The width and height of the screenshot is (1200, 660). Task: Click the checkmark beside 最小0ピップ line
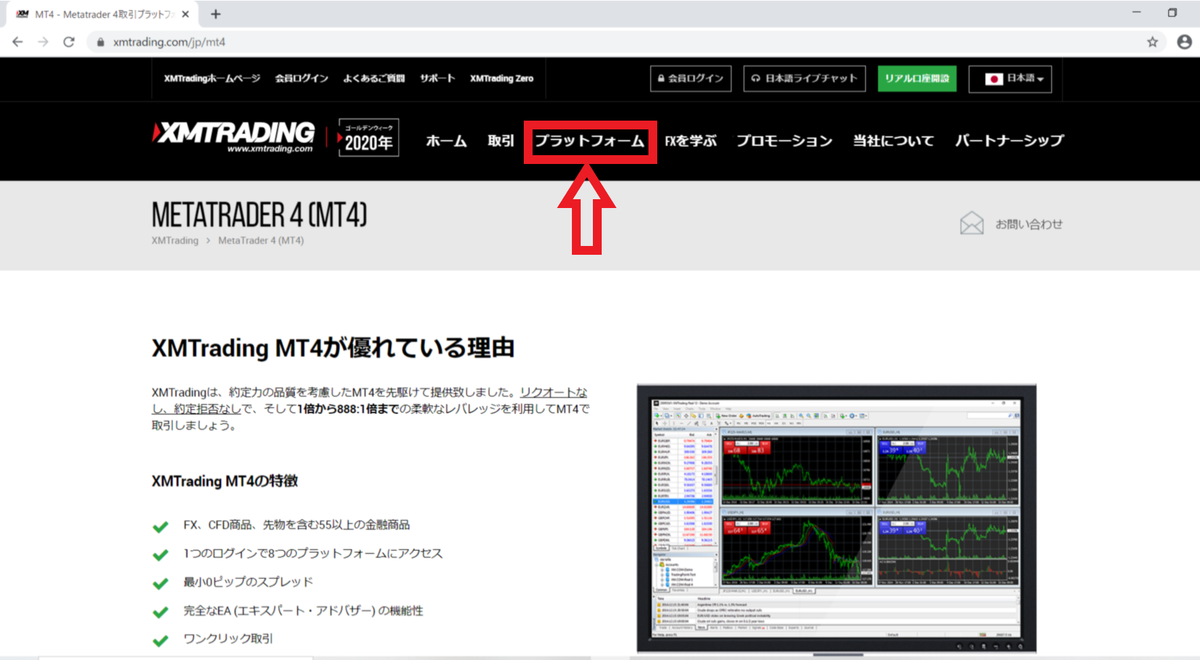tap(160, 583)
